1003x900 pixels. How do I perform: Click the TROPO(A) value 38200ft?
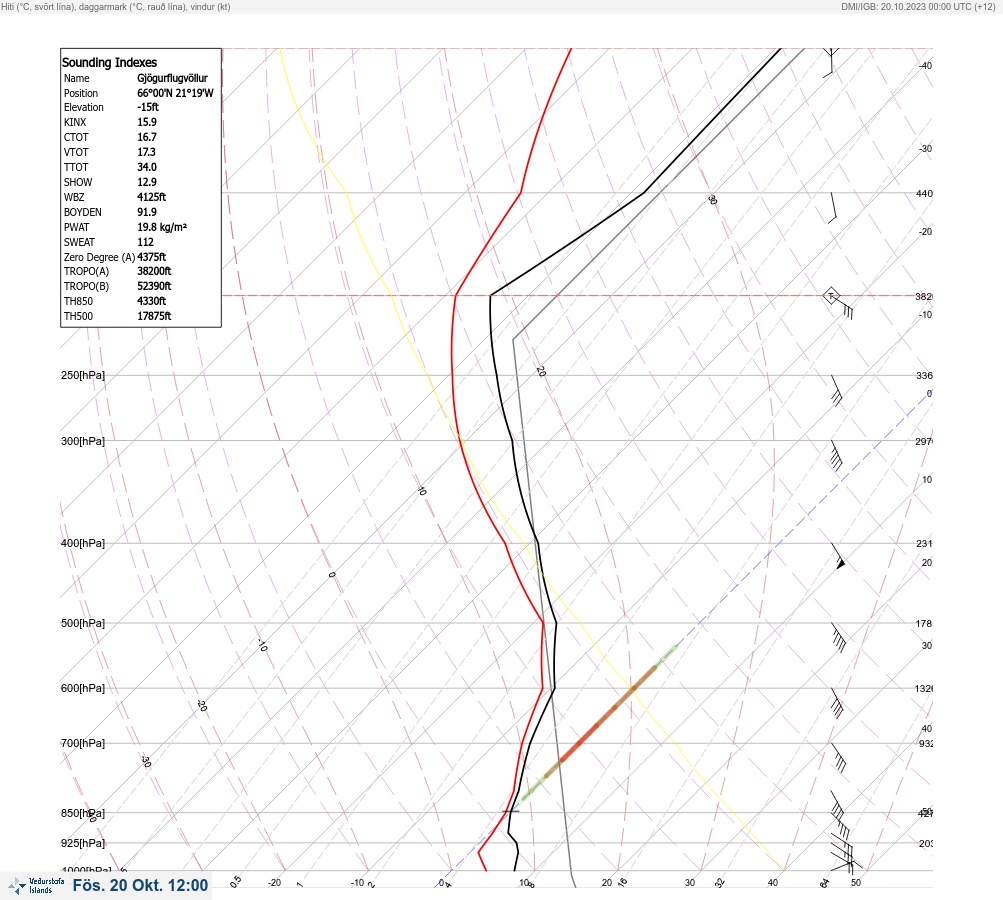click(154, 271)
